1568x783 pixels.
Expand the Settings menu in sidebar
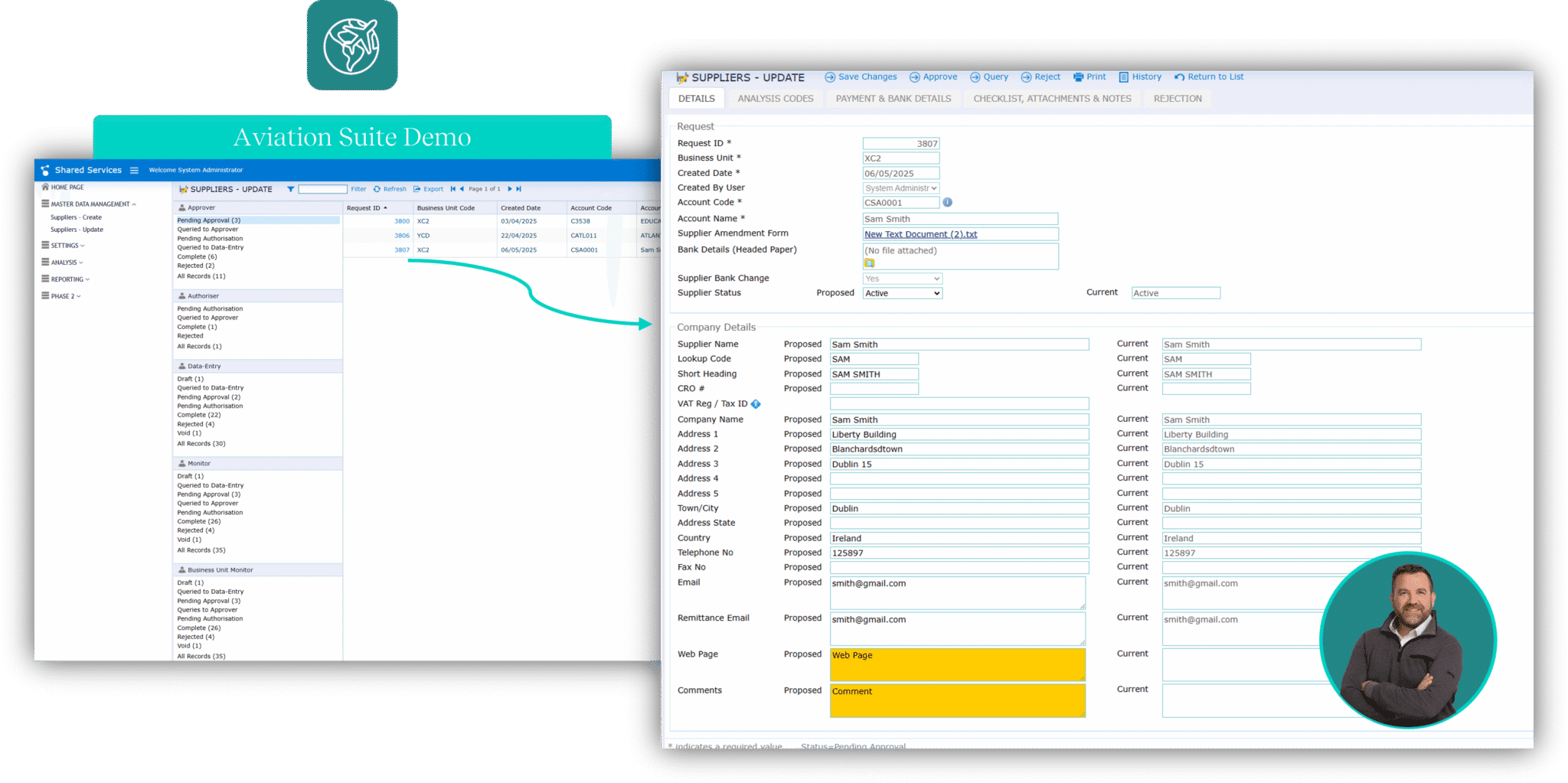coord(64,246)
